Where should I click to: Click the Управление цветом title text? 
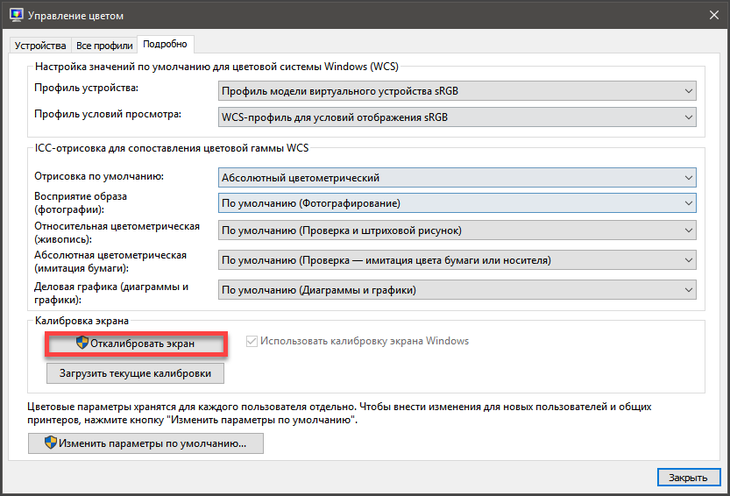tap(75, 15)
